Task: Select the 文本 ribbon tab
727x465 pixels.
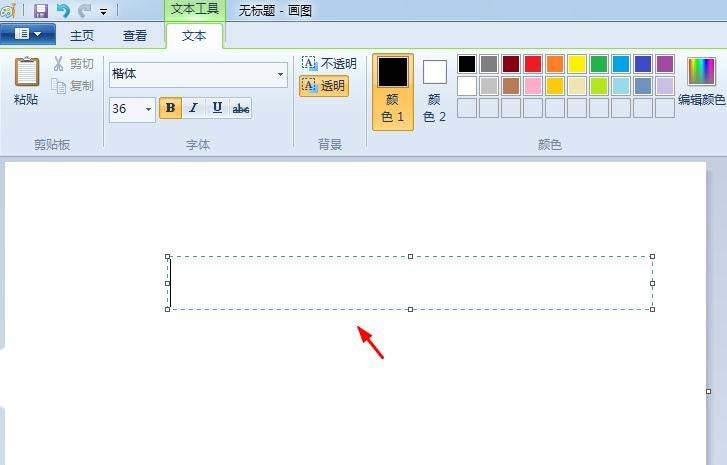Action: (x=194, y=35)
